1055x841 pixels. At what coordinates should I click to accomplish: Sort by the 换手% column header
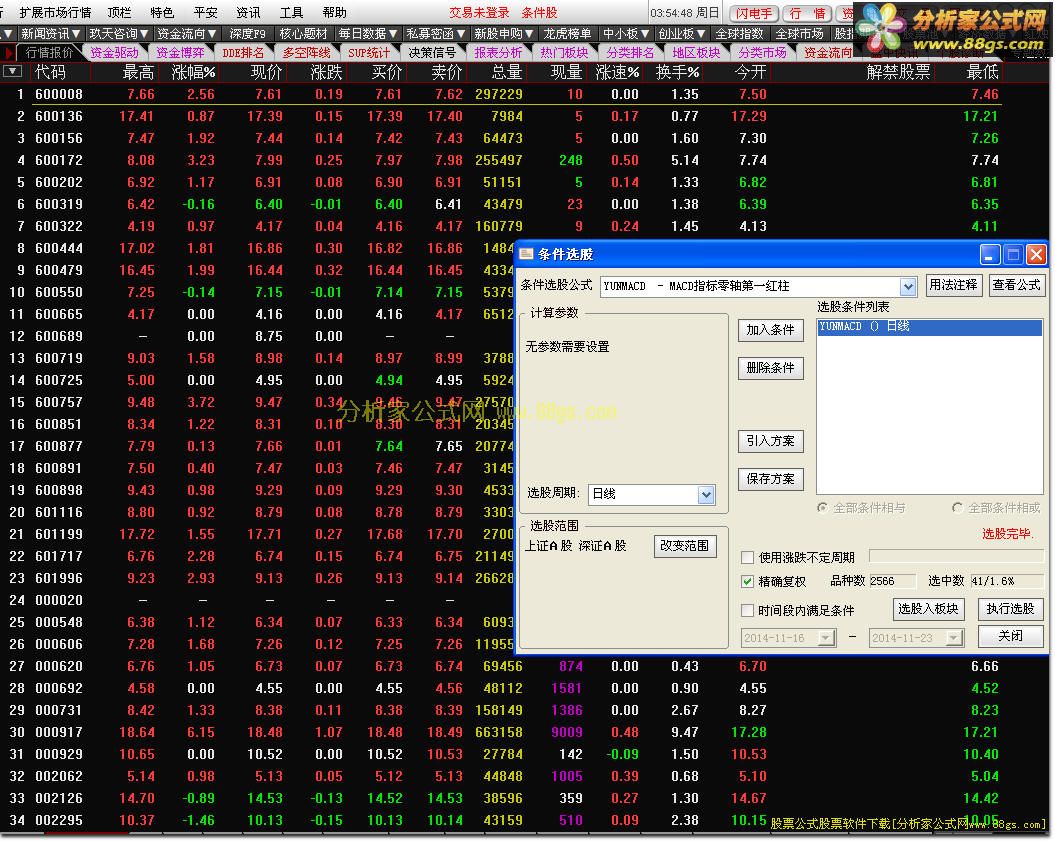pyautogui.click(x=678, y=72)
